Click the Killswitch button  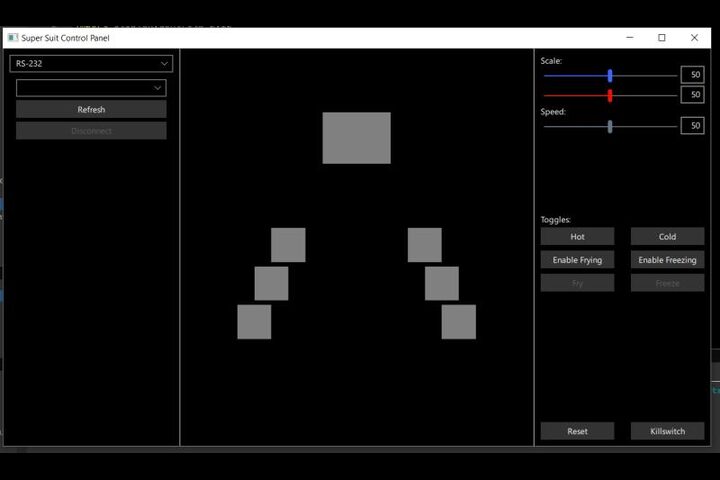click(667, 431)
